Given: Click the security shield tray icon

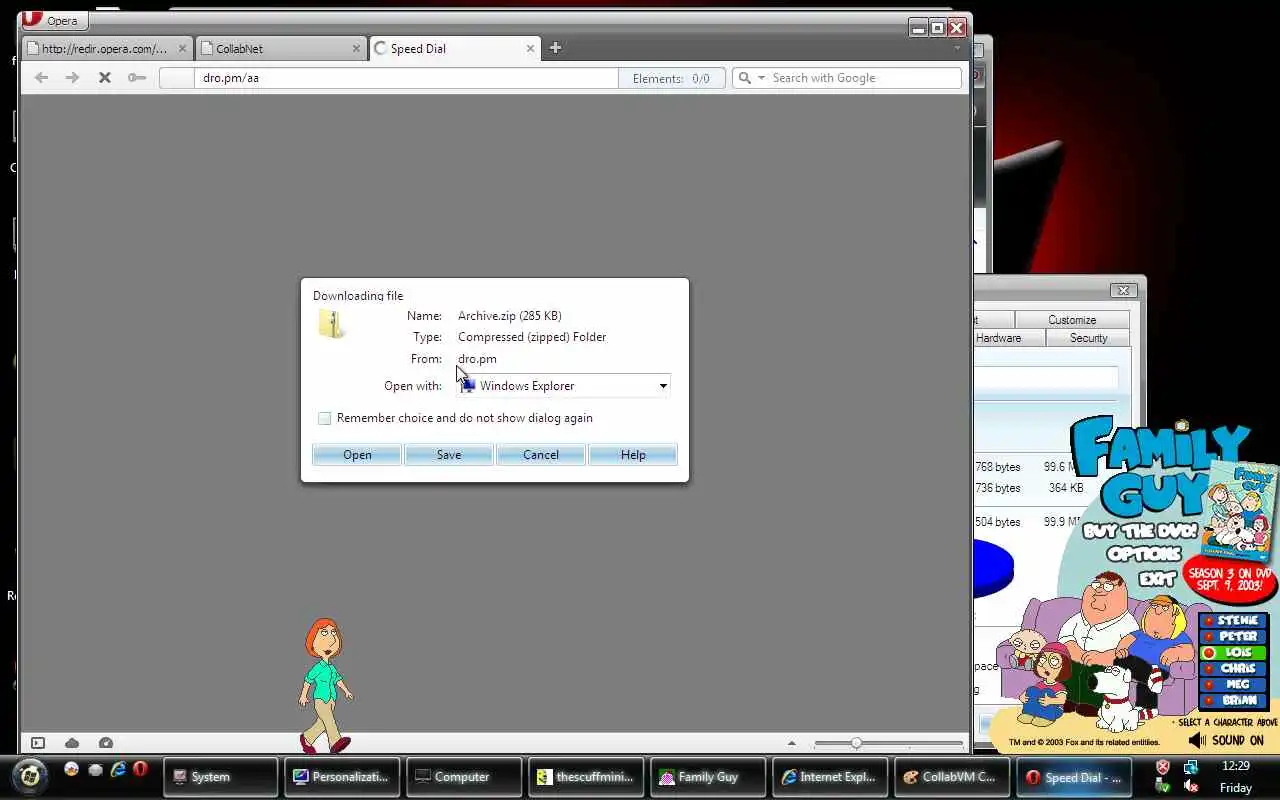Looking at the screenshot, I should pyautogui.click(x=1163, y=767).
